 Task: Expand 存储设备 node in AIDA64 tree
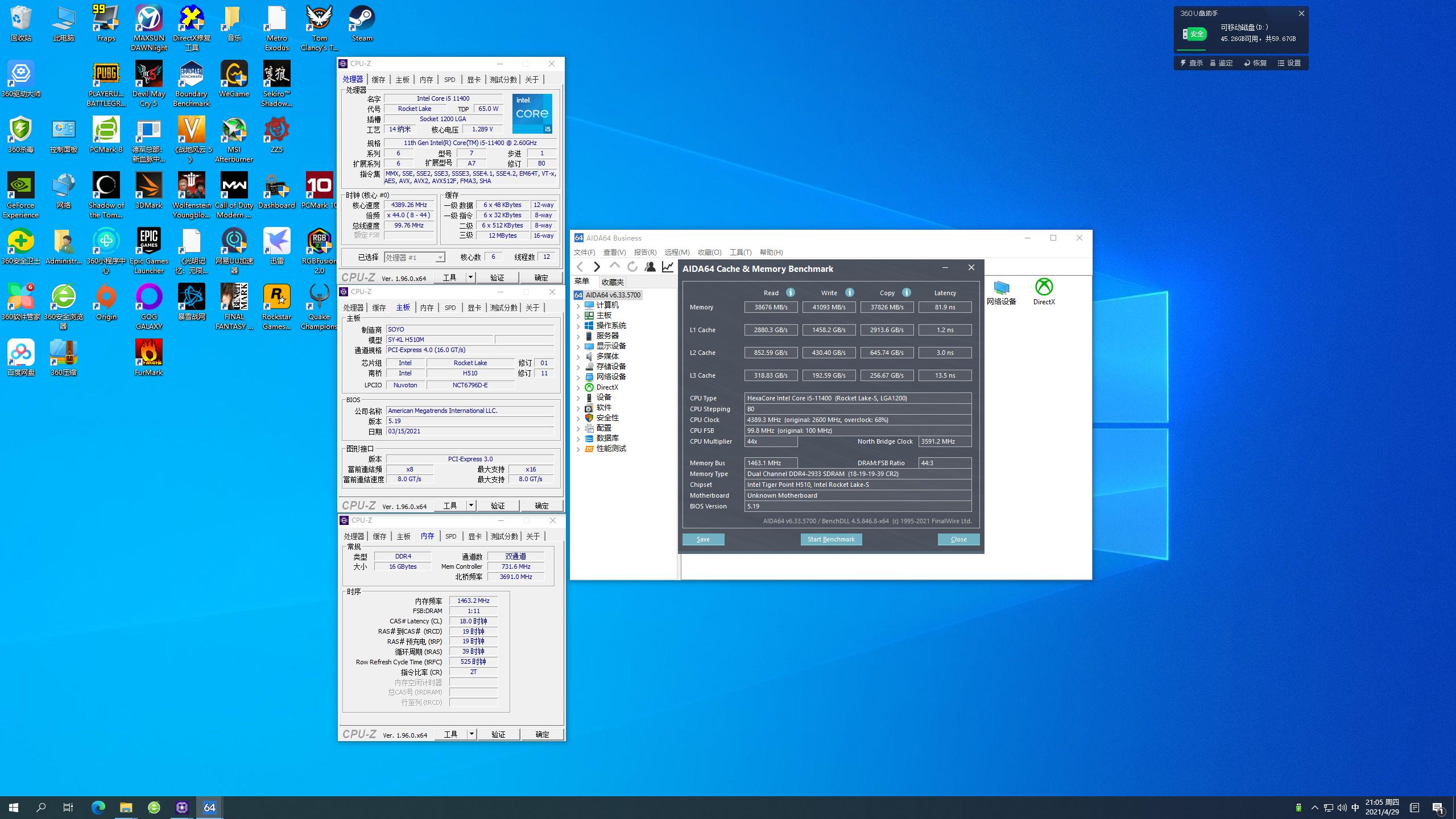578,367
